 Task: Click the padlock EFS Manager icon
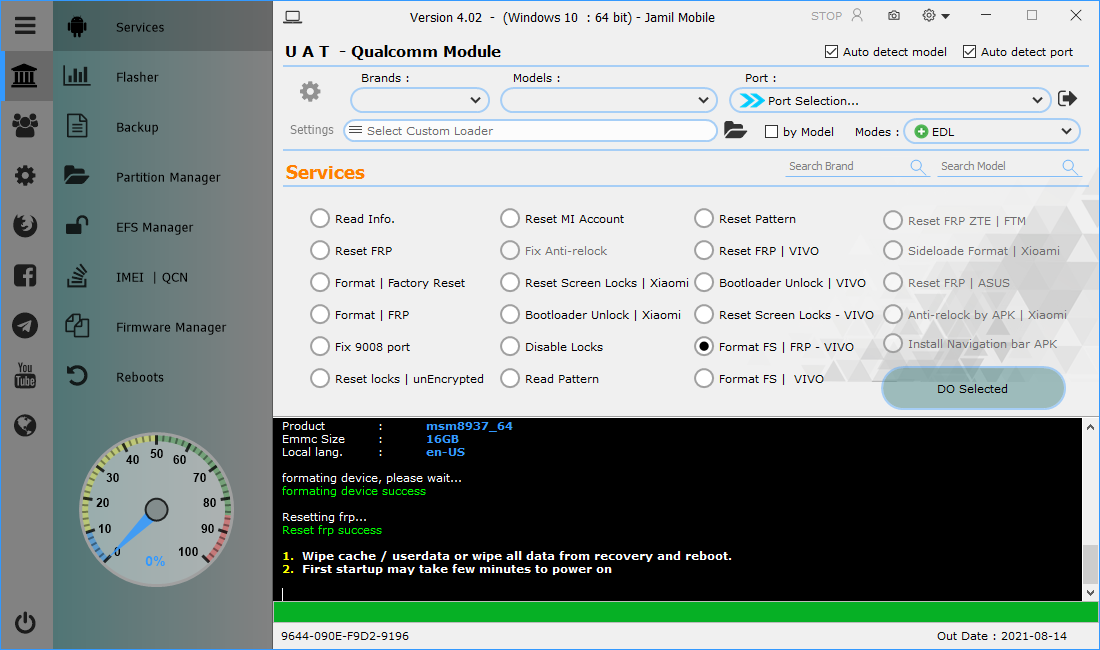coord(76,225)
